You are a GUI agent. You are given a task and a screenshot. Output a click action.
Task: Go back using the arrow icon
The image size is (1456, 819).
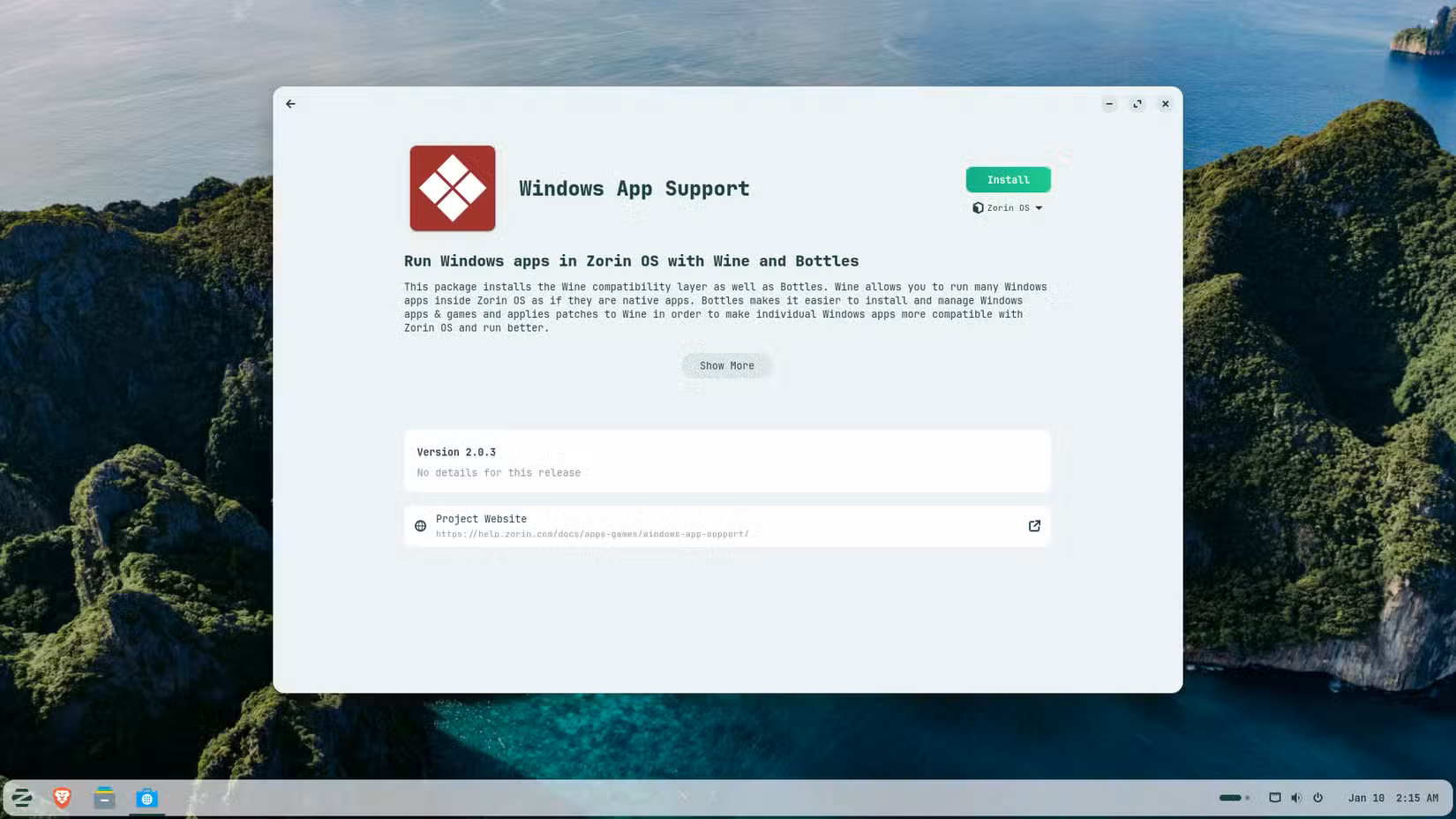290,104
